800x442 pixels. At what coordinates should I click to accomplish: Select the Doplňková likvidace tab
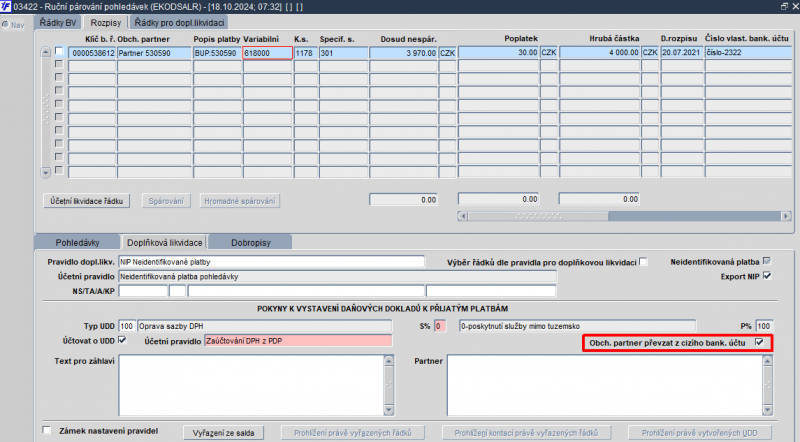(x=164, y=242)
